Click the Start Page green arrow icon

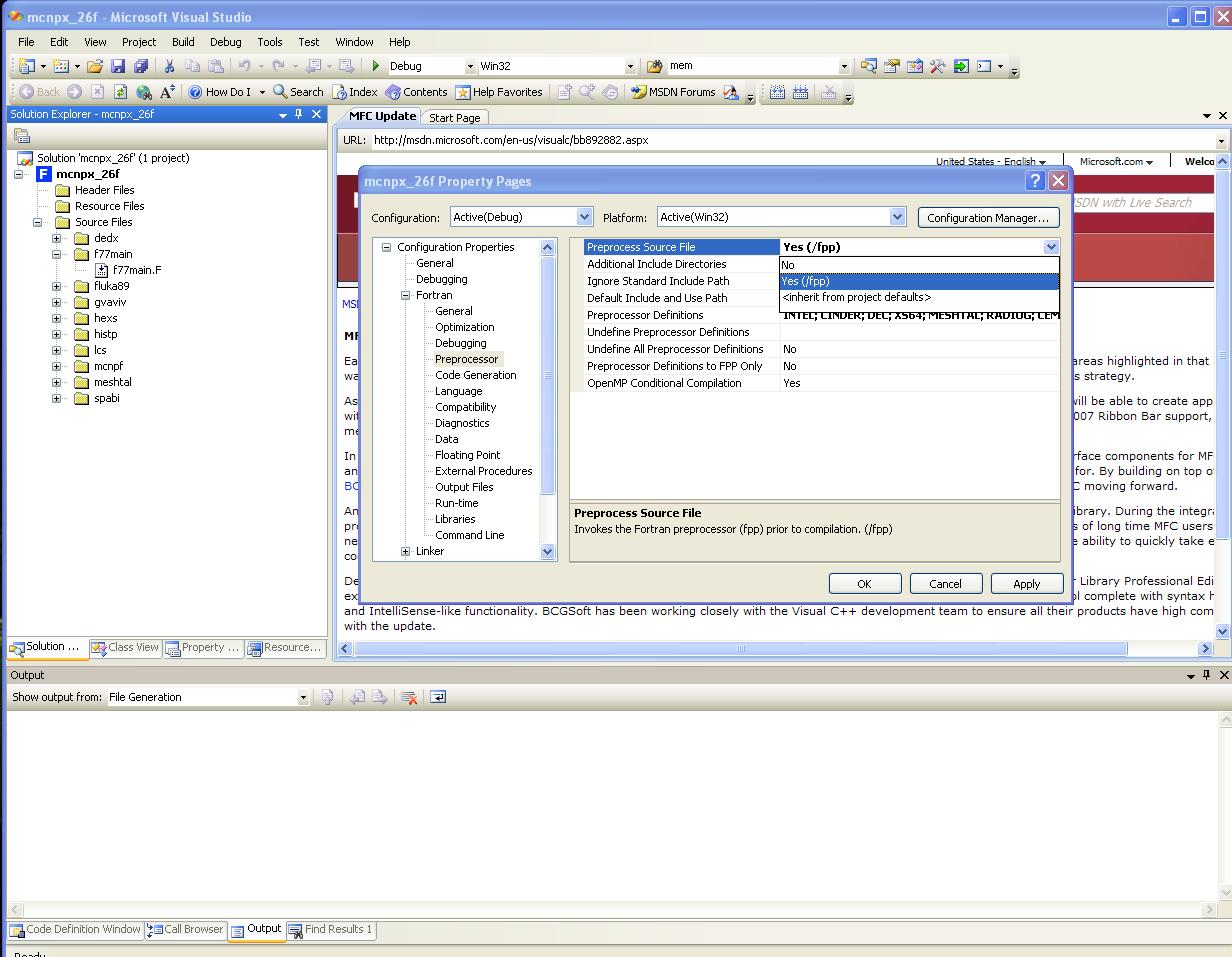pyautogui.click(x=961, y=66)
